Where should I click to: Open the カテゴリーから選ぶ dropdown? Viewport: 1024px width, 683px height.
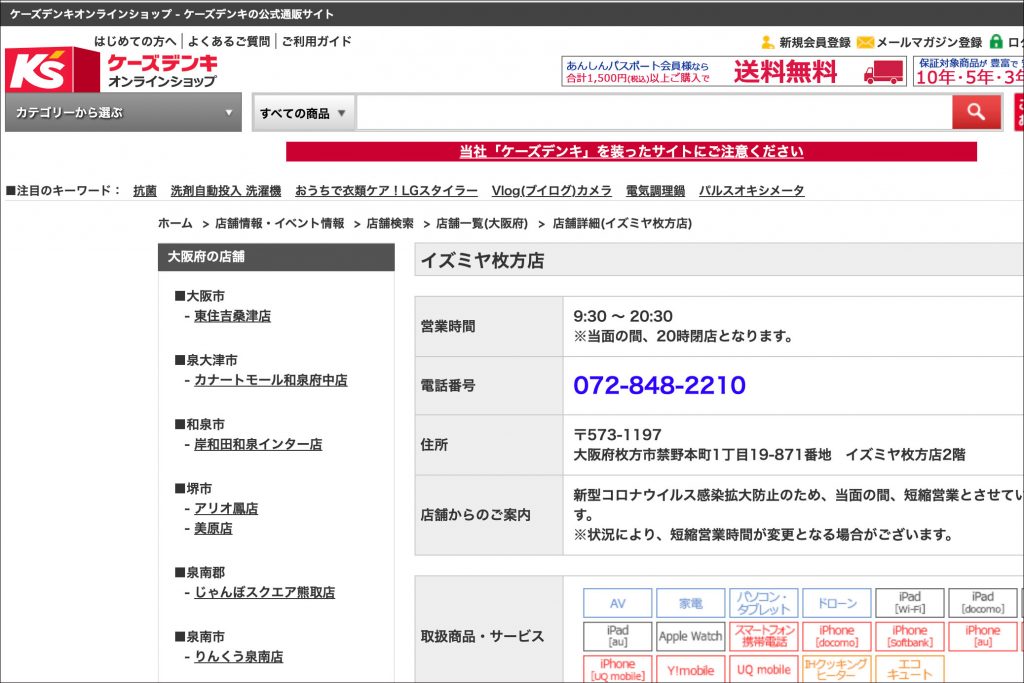click(x=123, y=113)
